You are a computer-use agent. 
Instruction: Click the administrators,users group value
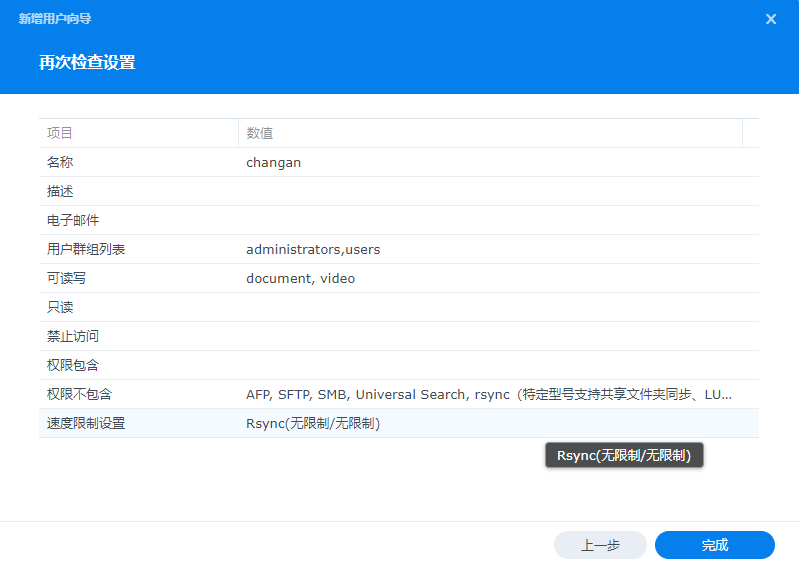(313, 249)
